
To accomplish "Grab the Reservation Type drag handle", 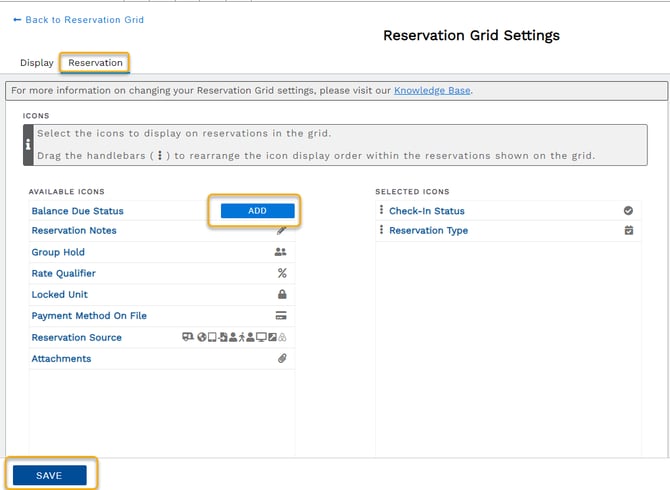I will pos(382,231).
